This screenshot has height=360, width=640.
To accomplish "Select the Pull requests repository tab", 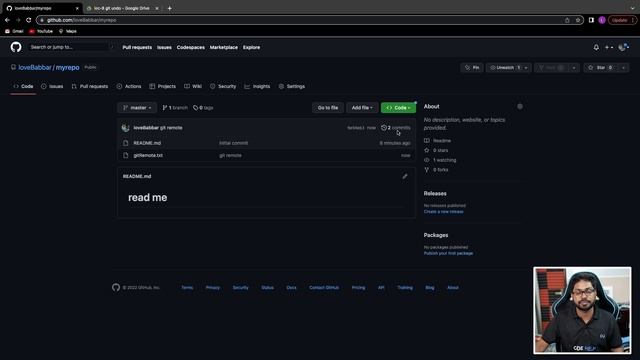I will [x=90, y=87].
